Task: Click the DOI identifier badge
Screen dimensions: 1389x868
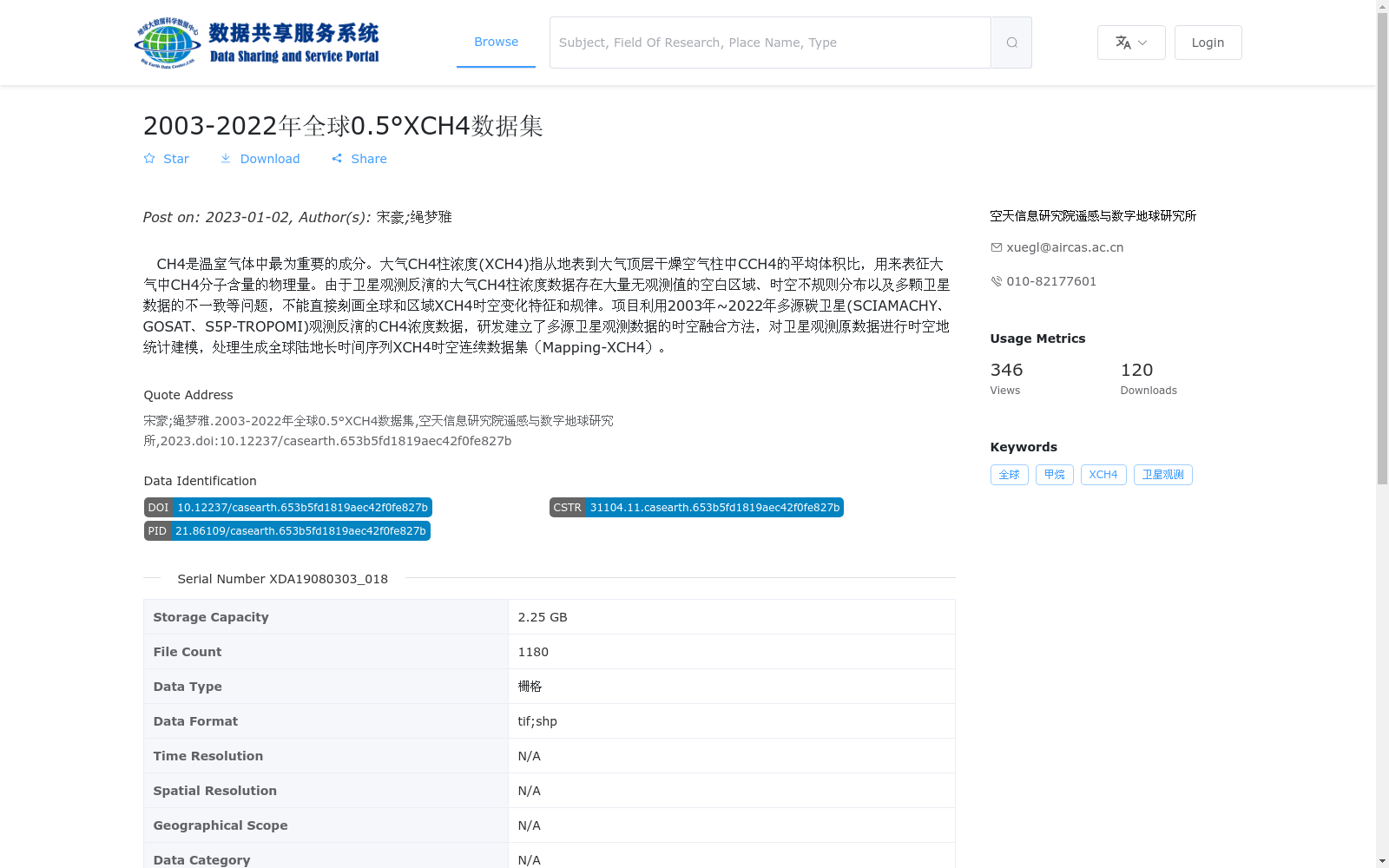Action: tap(288, 508)
